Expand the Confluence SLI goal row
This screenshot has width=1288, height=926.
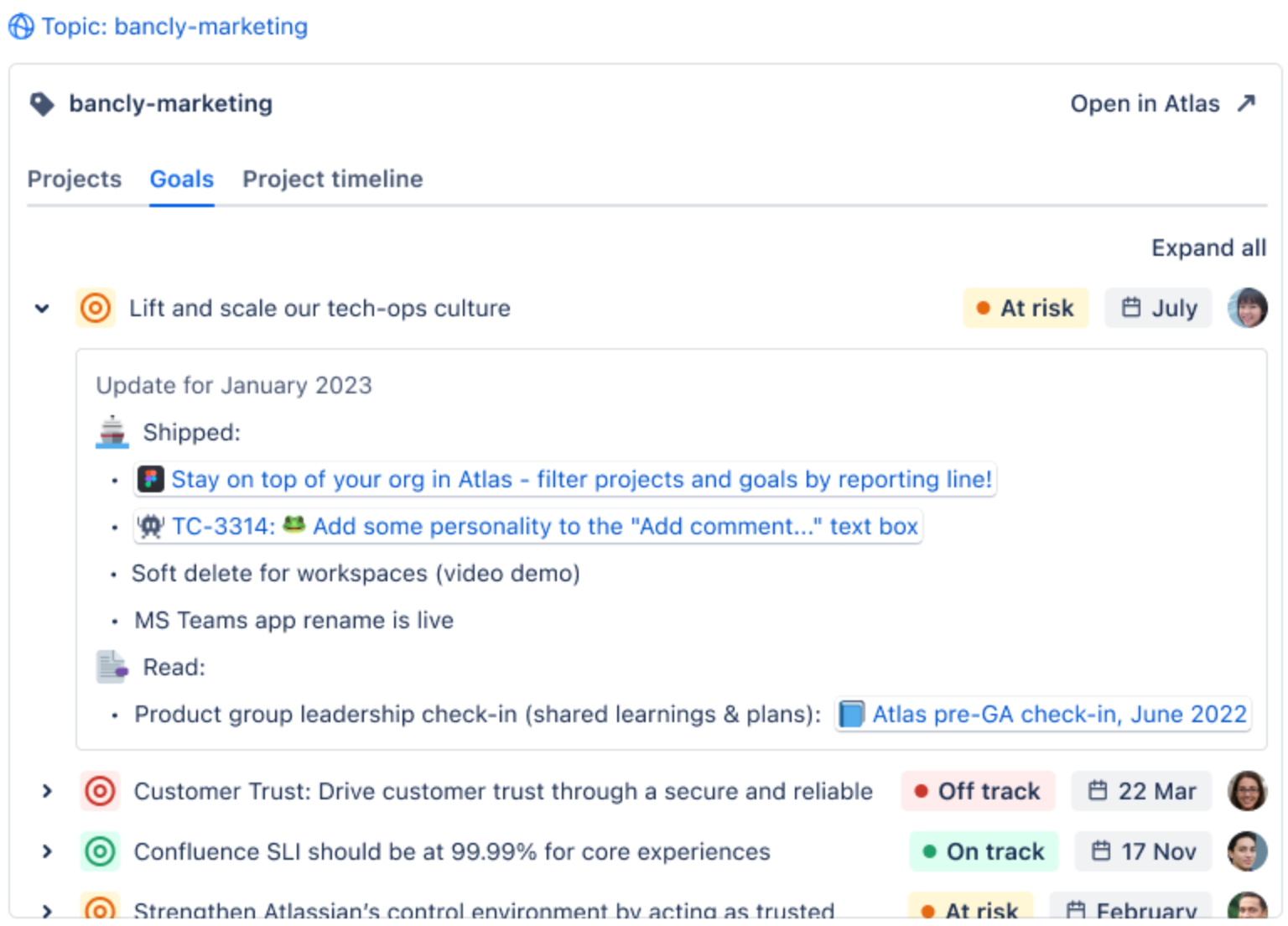[47, 851]
